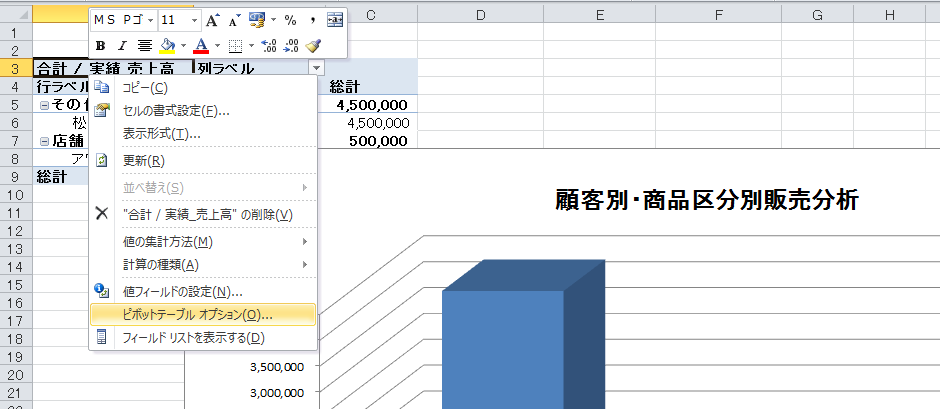
Task: Select column header D
Action: [x=480, y=16]
